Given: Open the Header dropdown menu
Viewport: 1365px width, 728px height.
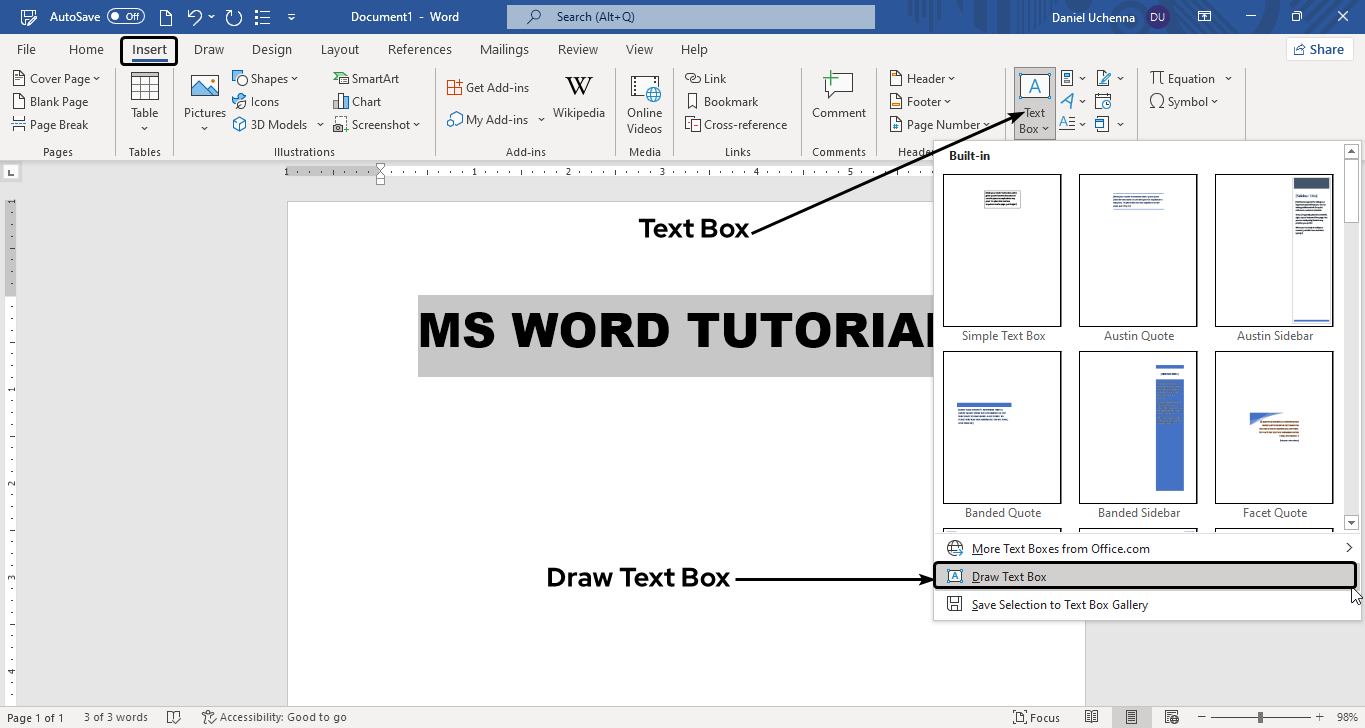Looking at the screenshot, I should click(x=922, y=79).
